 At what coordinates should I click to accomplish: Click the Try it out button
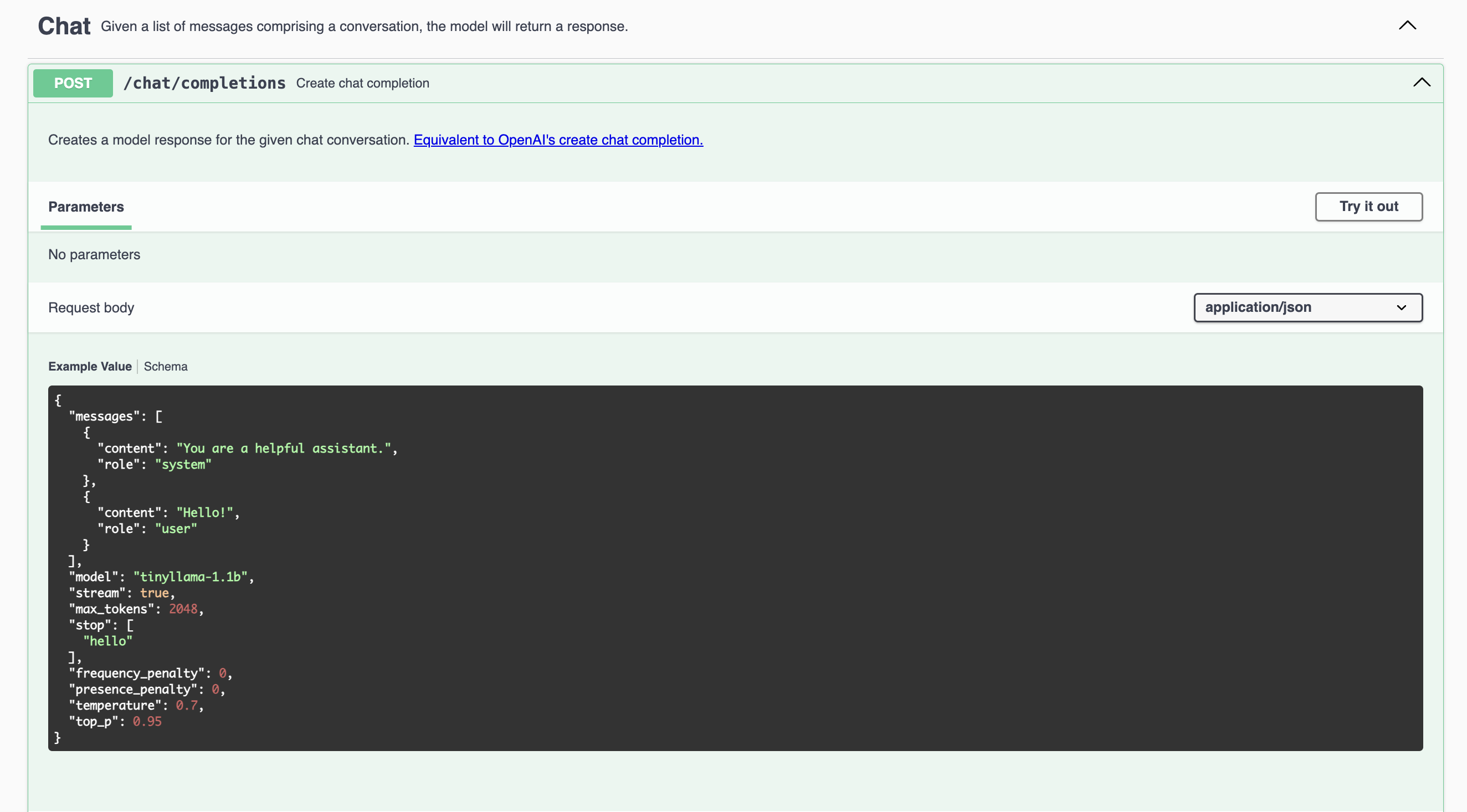pos(1368,207)
